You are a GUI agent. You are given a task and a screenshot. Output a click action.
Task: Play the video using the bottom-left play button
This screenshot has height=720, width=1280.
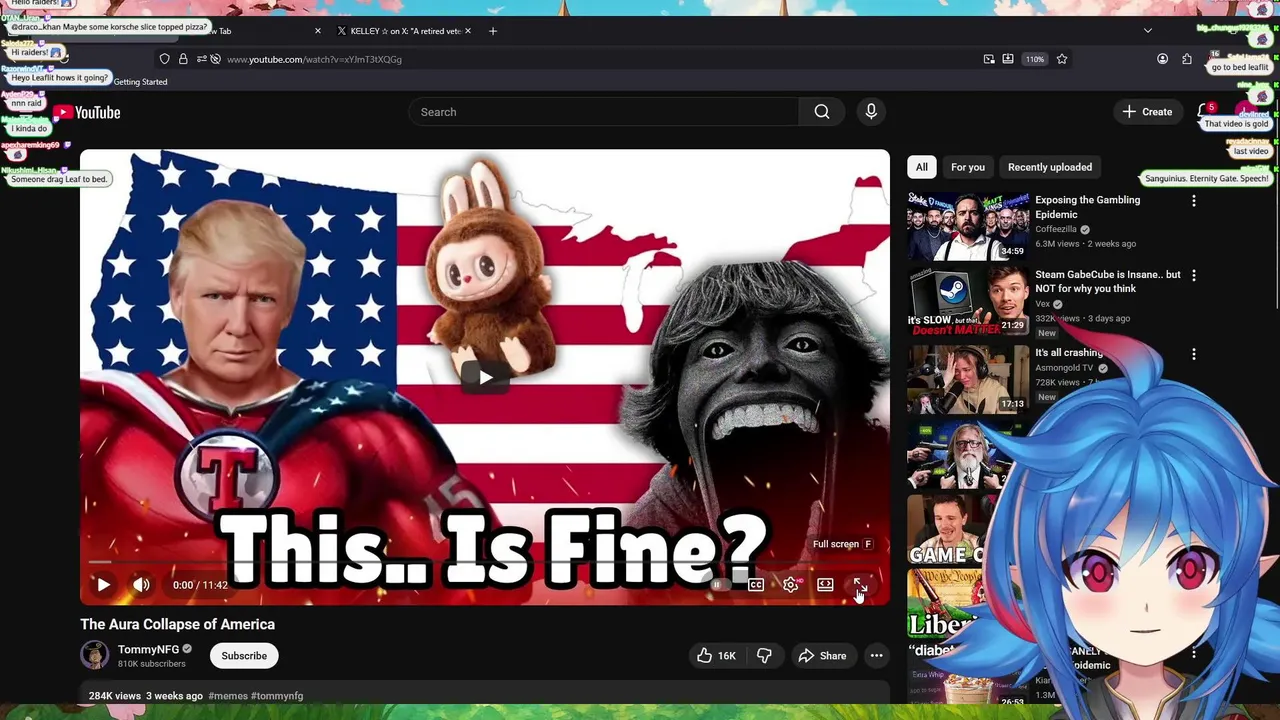(103, 585)
